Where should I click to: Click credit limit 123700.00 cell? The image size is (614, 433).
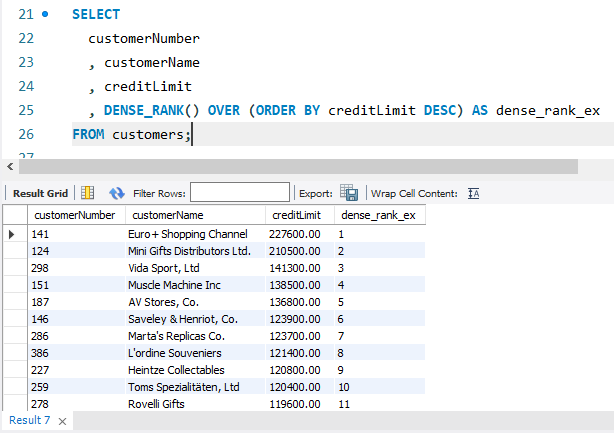(x=300, y=336)
